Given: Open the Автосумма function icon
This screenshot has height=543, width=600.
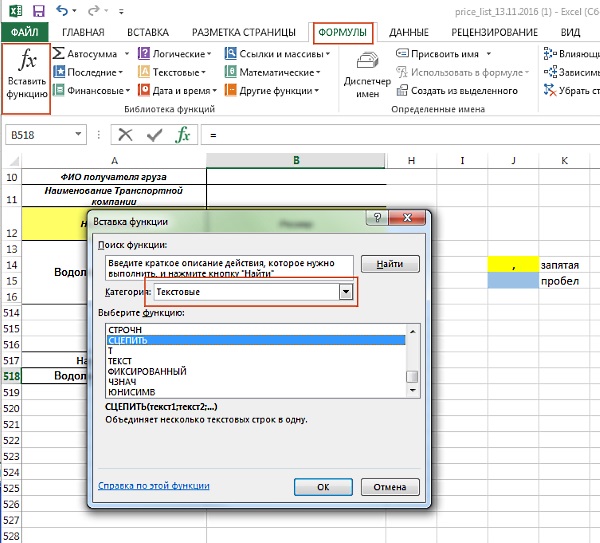Looking at the screenshot, I should (x=60, y=53).
